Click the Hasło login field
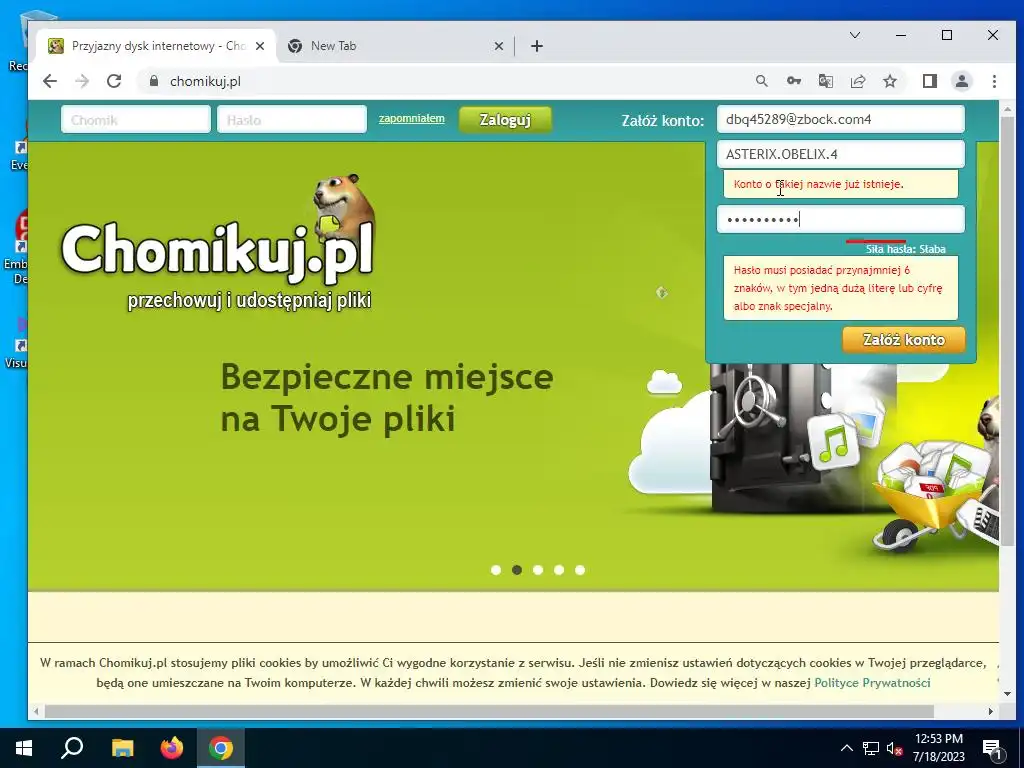The image size is (1024, 768). click(291, 120)
